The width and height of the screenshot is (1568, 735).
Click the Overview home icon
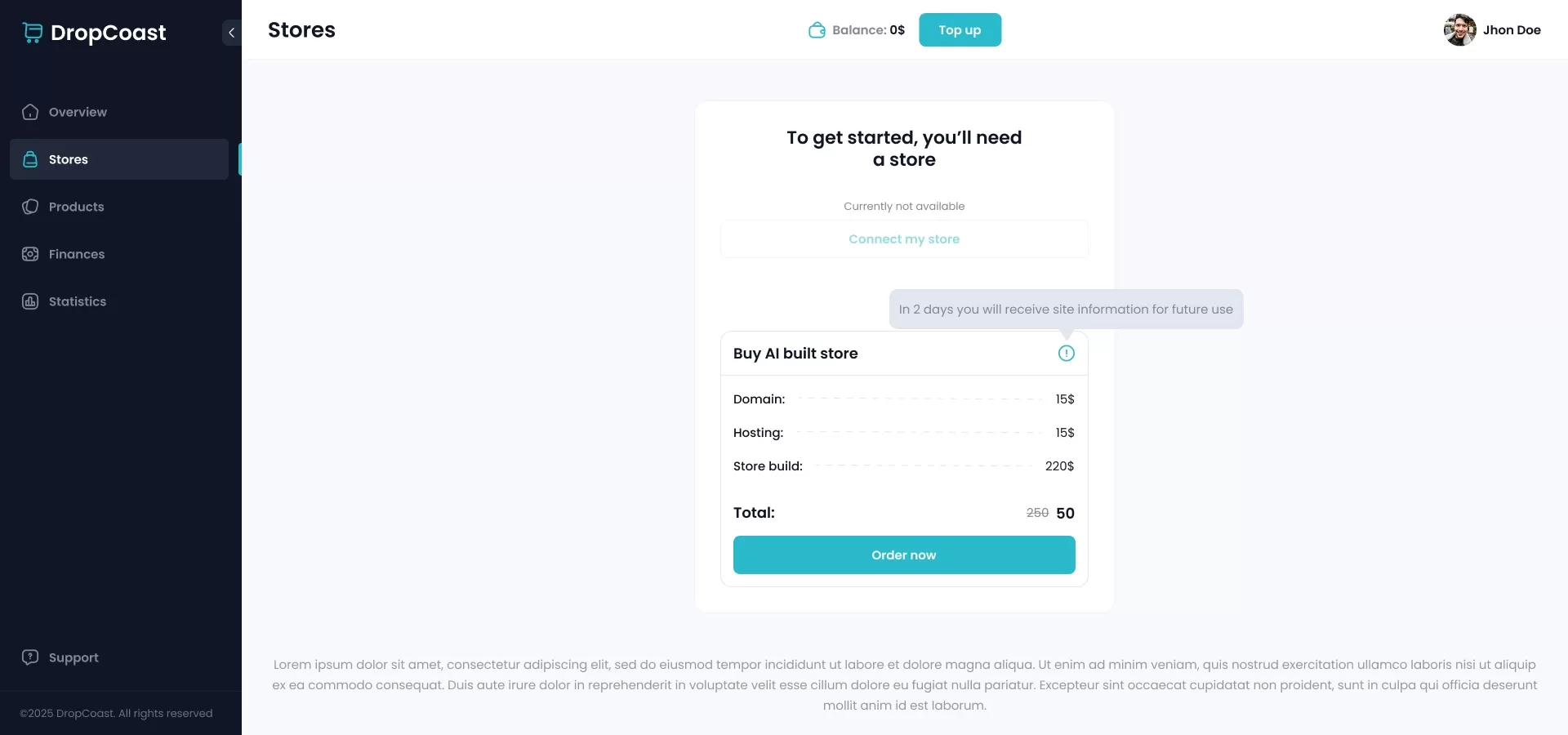point(30,112)
